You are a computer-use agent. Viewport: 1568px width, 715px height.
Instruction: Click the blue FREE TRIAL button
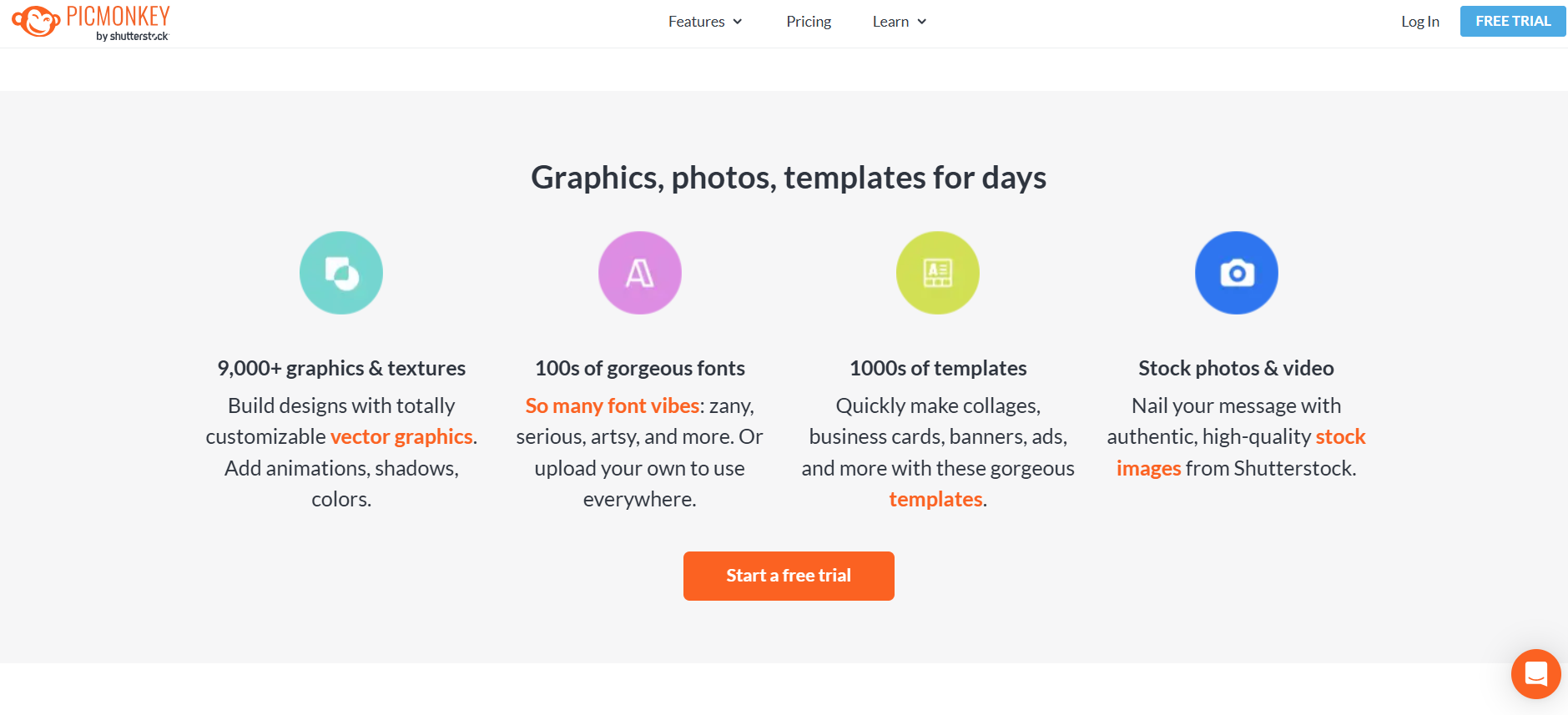click(1513, 21)
